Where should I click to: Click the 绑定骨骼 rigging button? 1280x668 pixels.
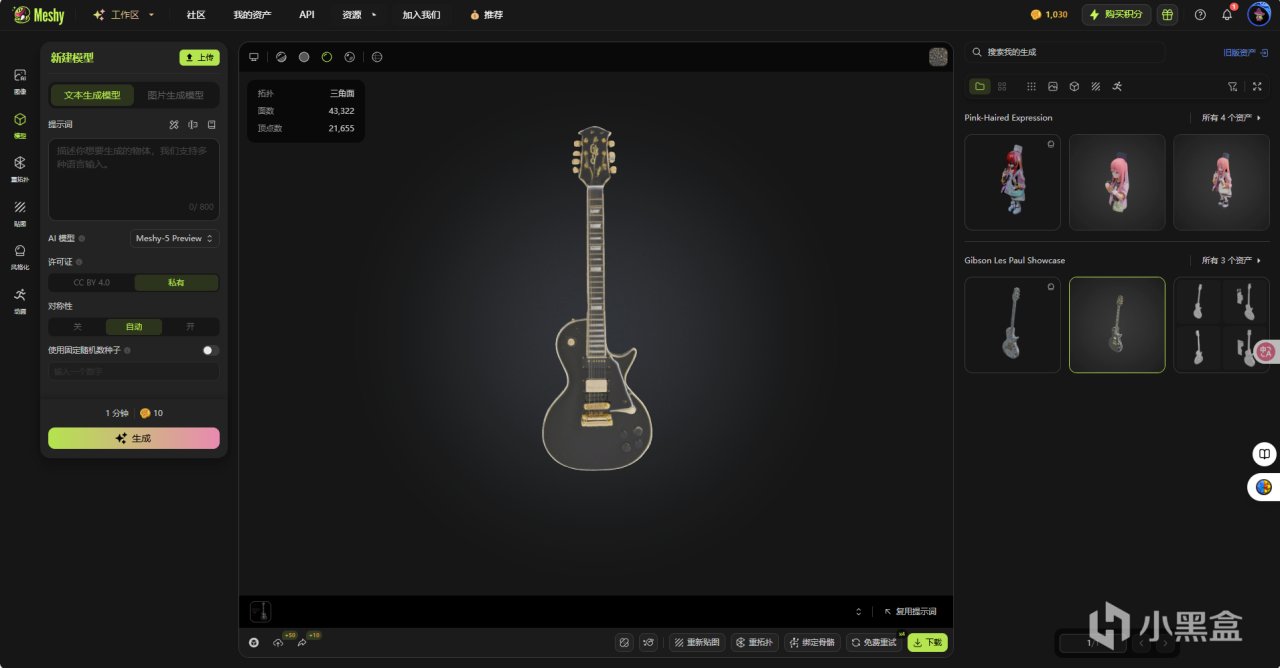(812, 642)
